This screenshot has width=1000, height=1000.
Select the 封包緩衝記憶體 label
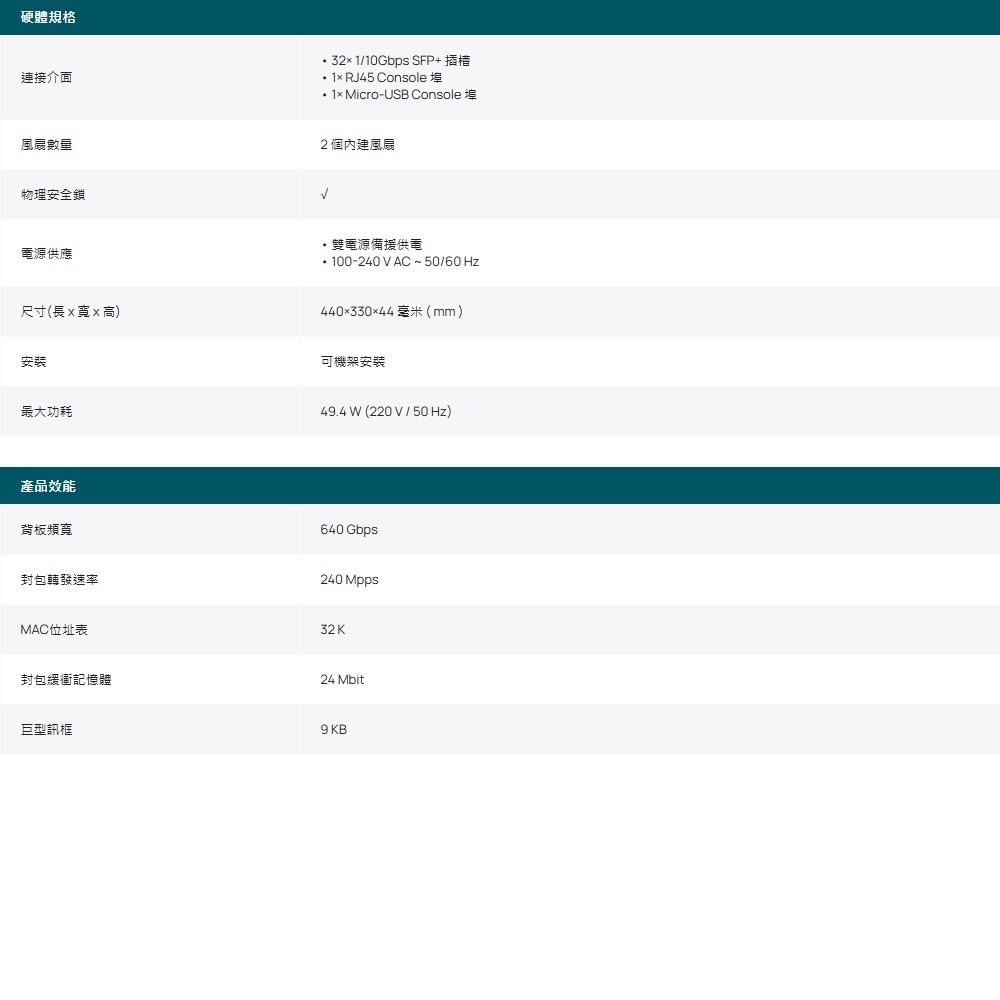point(66,679)
